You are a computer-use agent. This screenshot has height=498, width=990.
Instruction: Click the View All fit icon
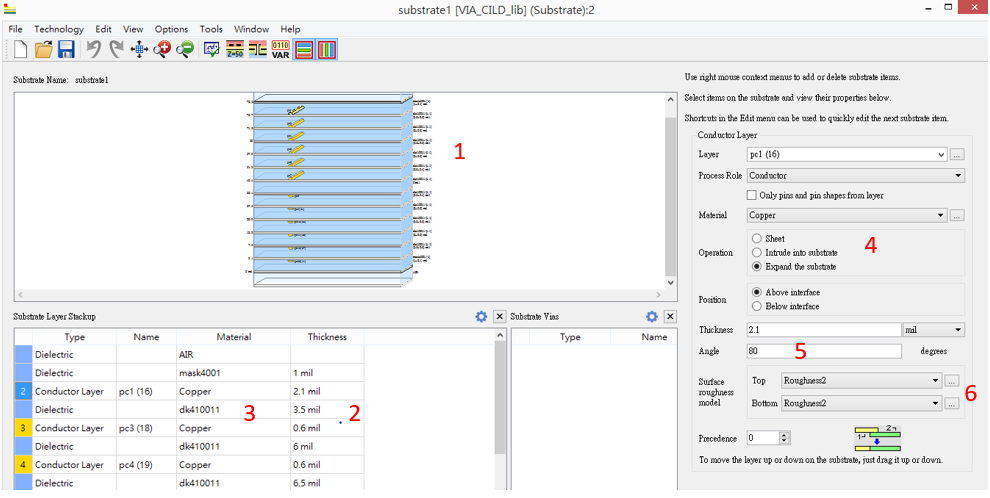tap(139, 49)
